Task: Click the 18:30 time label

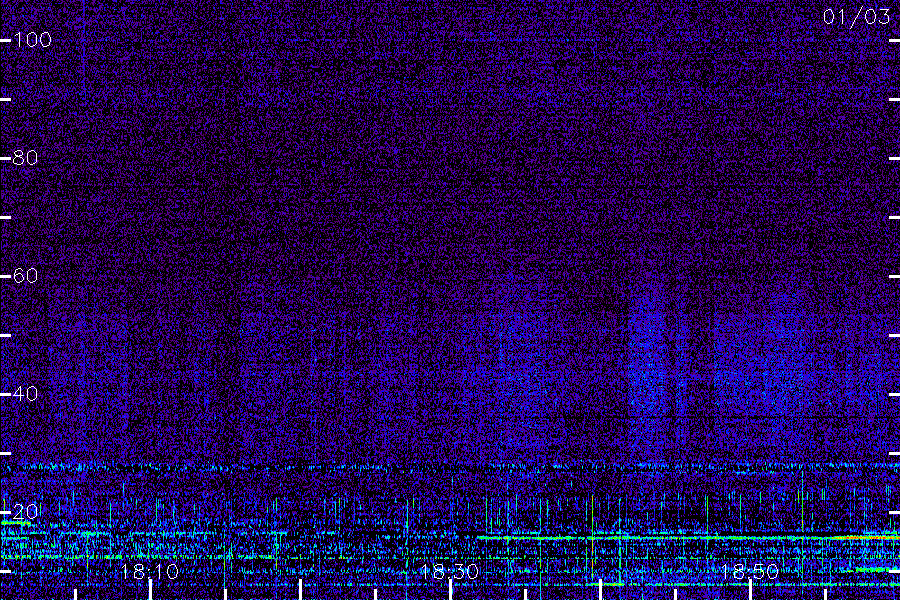Action: tap(449, 571)
